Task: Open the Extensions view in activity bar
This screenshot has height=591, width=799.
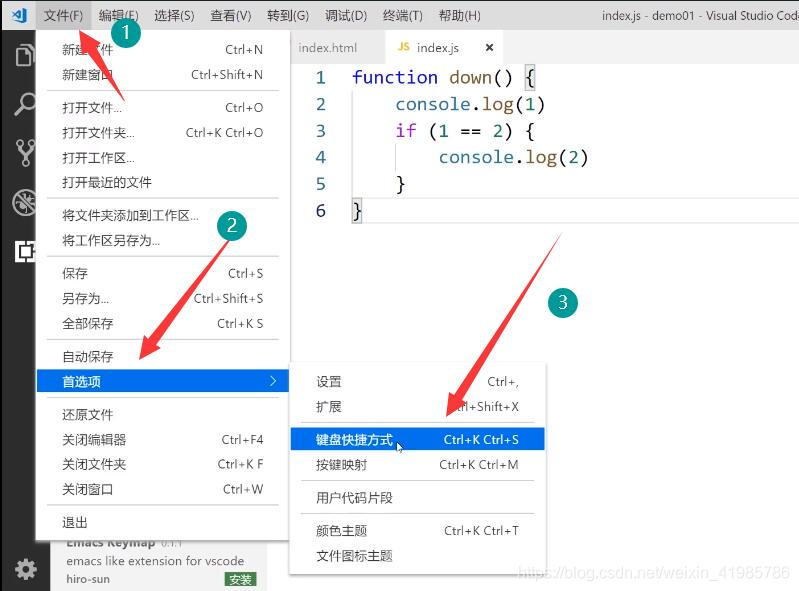Action: tap(24, 251)
